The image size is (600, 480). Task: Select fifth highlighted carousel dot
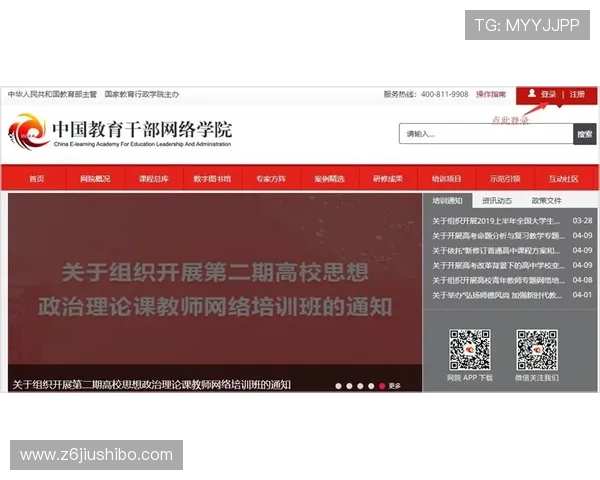click(x=382, y=386)
